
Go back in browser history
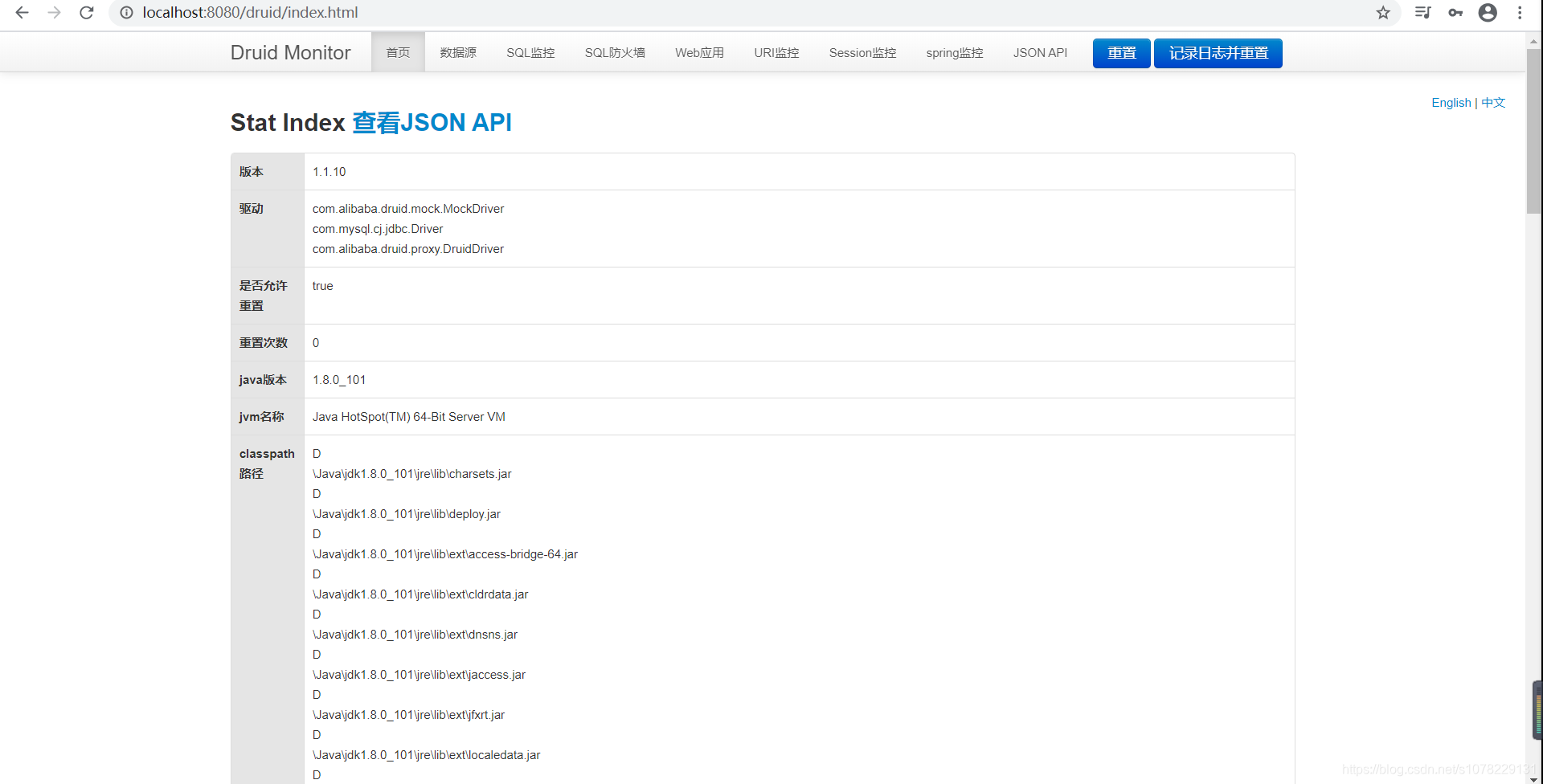pyautogui.click(x=22, y=13)
